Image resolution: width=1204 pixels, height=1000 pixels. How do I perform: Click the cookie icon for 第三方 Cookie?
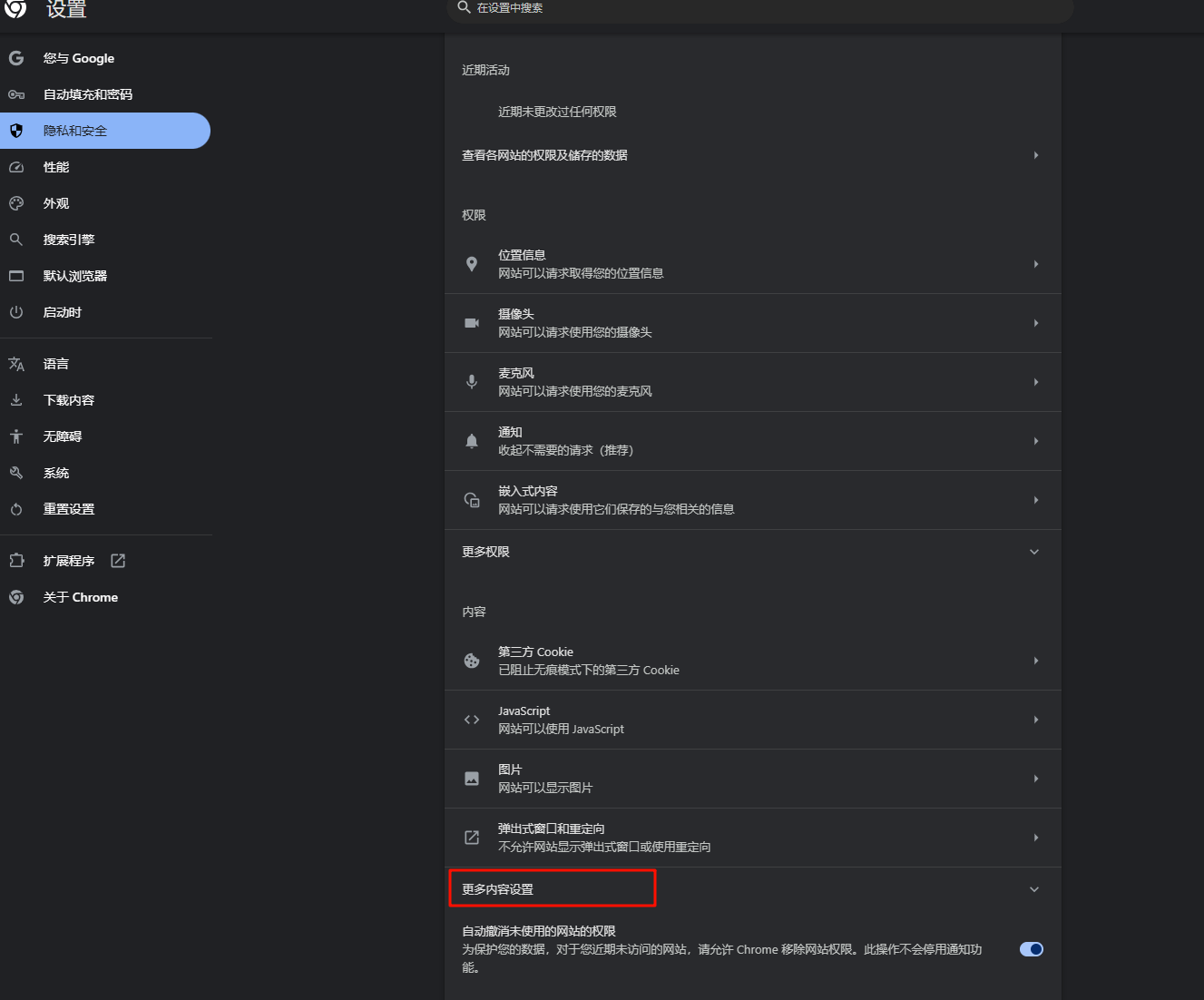click(472, 661)
